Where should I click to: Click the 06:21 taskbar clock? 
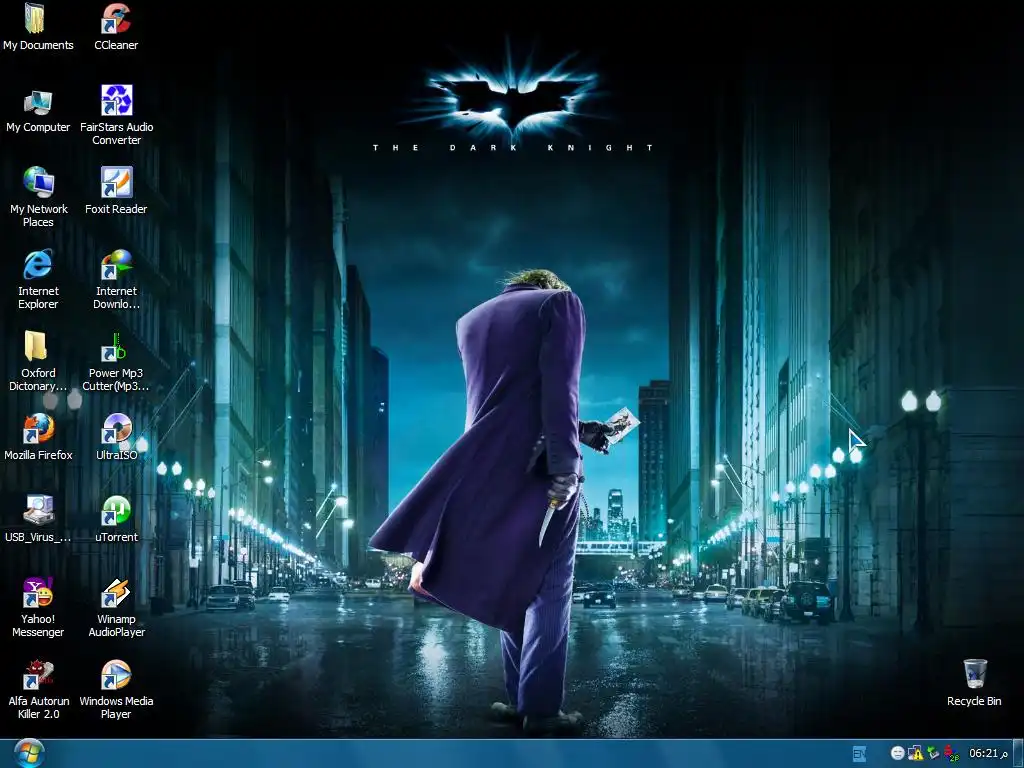tap(989, 754)
